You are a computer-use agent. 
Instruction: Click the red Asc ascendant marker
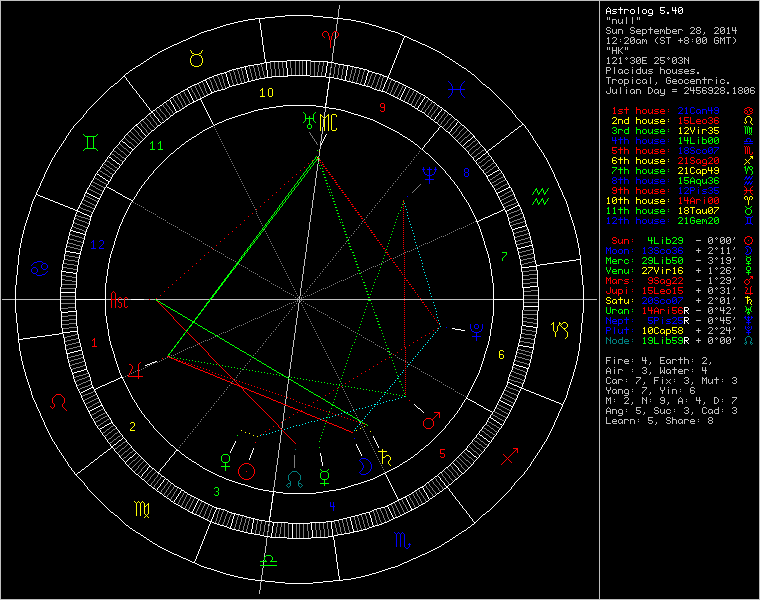[119, 300]
